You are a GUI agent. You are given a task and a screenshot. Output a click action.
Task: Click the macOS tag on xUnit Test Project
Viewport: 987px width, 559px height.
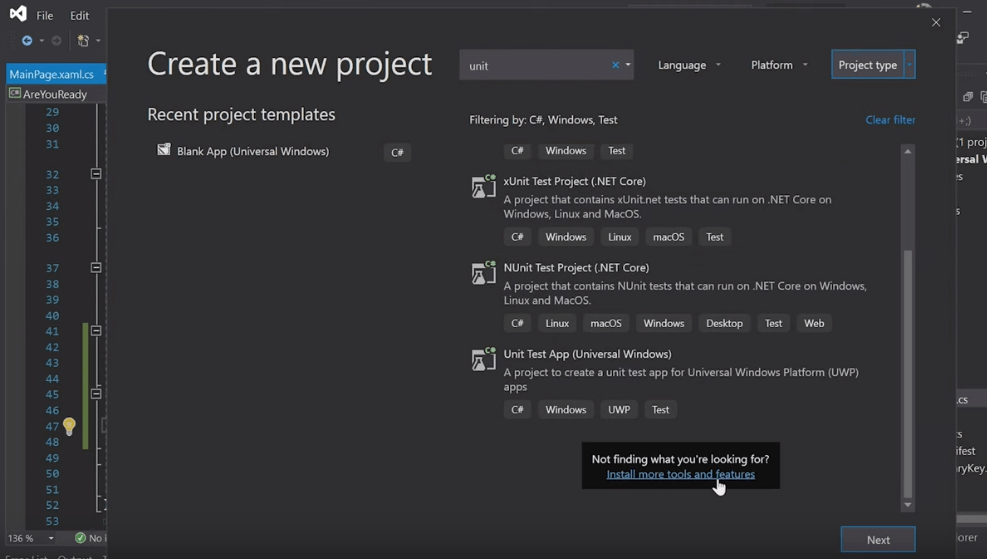(668, 237)
